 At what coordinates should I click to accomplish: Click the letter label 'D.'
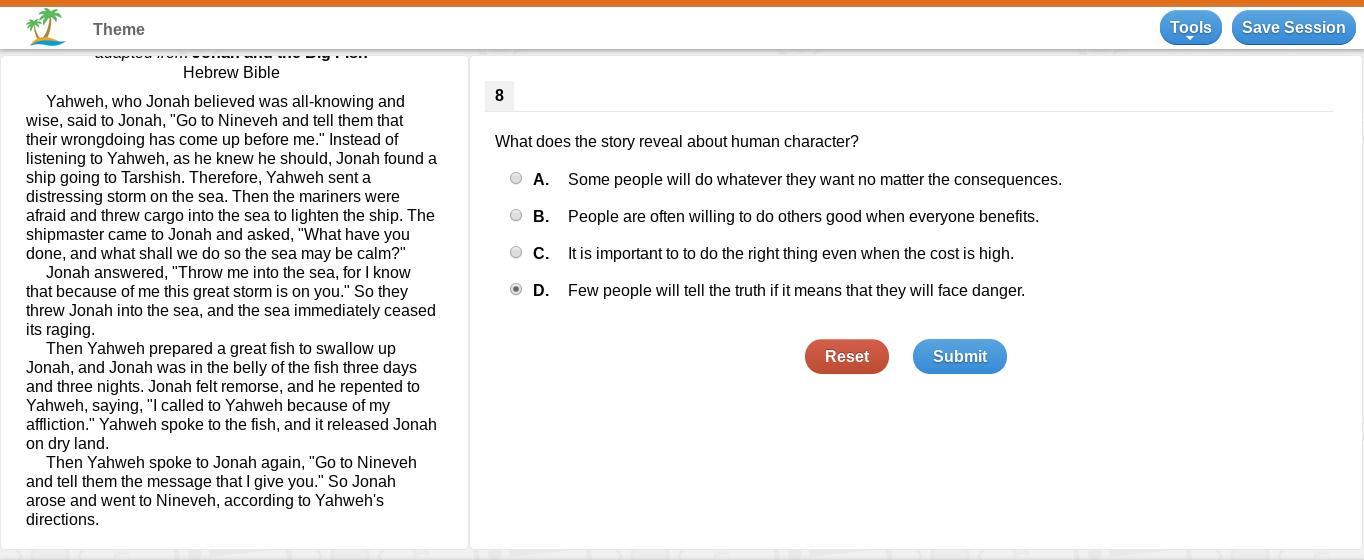click(541, 291)
